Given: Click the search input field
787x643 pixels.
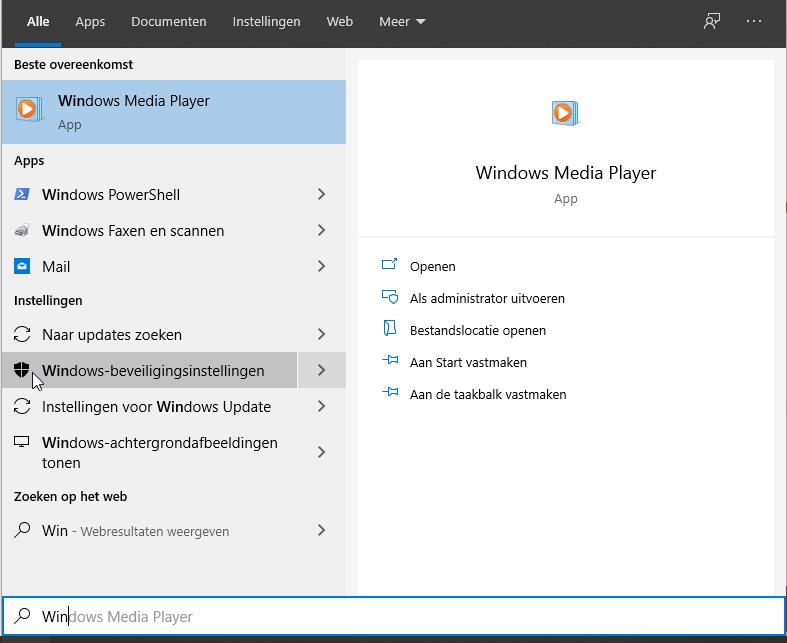Looking at the screenshot, I should (x=400, y=617).
